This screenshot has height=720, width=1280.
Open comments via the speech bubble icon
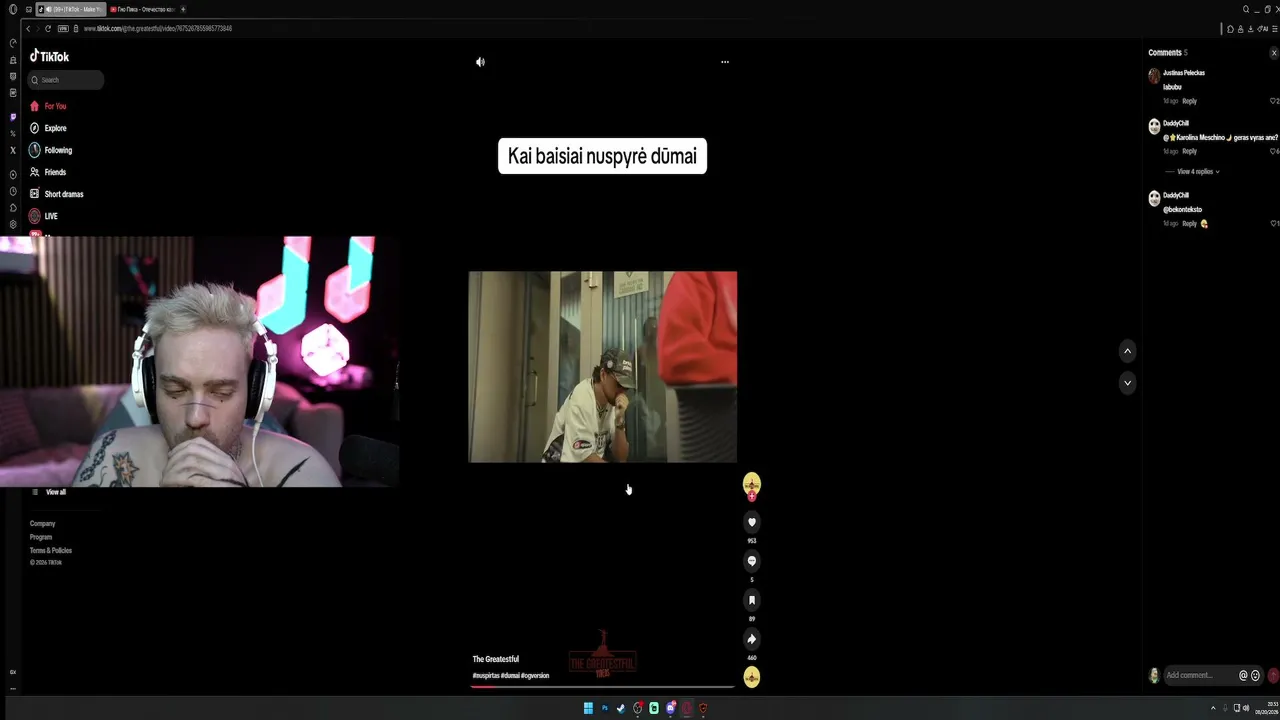(x=752, y=561)
